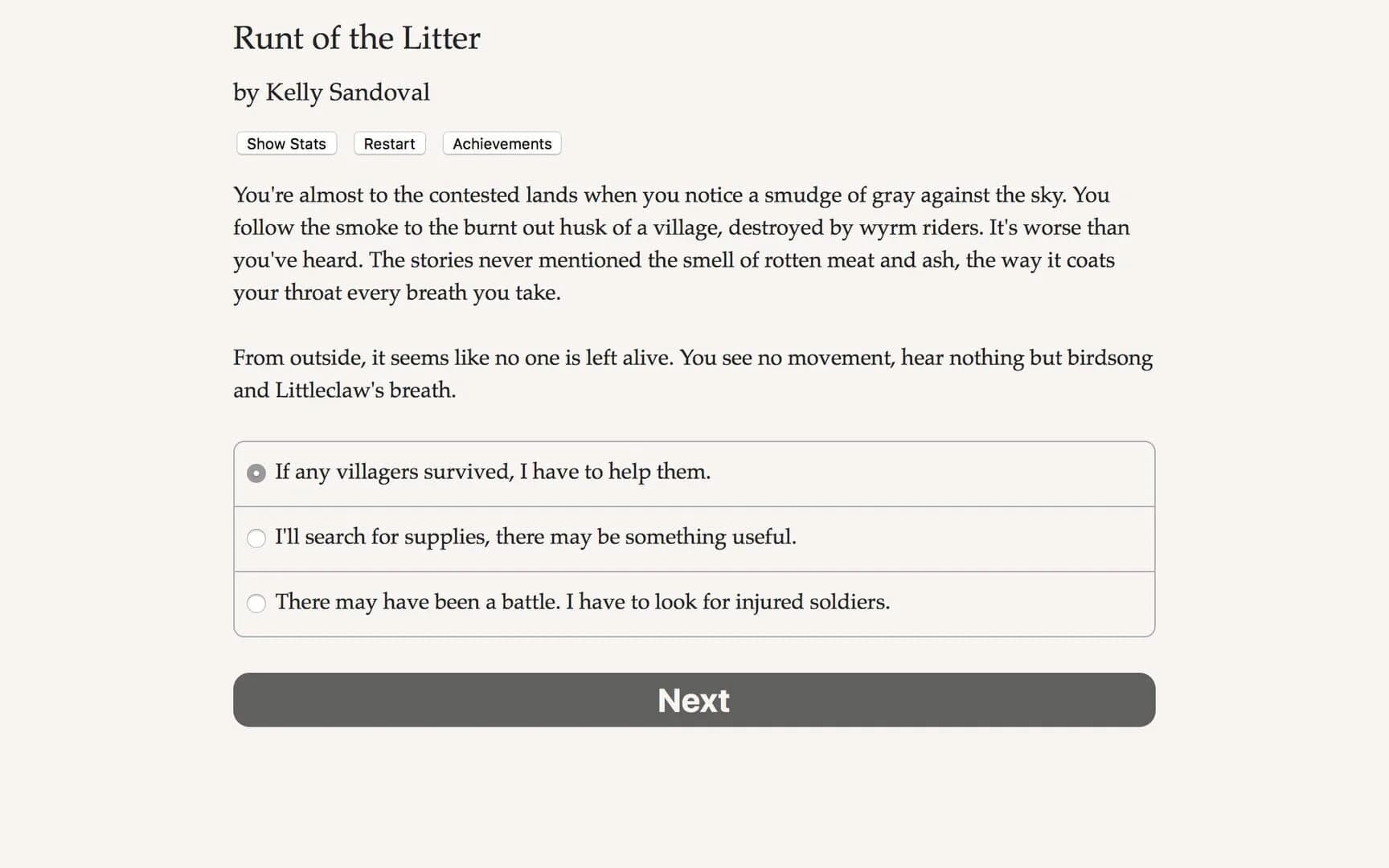Confirm your selection using the Next bar

tap(693, 700)
